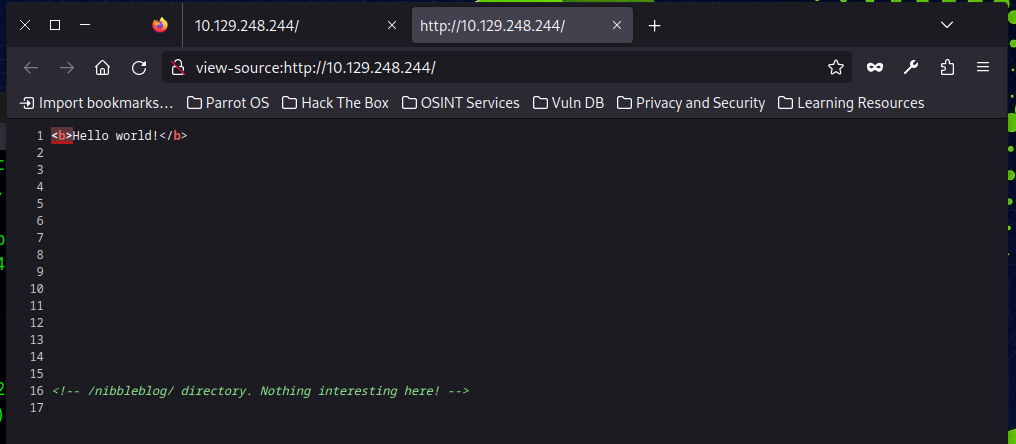
Task: Open the Firefox hamburger menu
Action: coord(983,67)
